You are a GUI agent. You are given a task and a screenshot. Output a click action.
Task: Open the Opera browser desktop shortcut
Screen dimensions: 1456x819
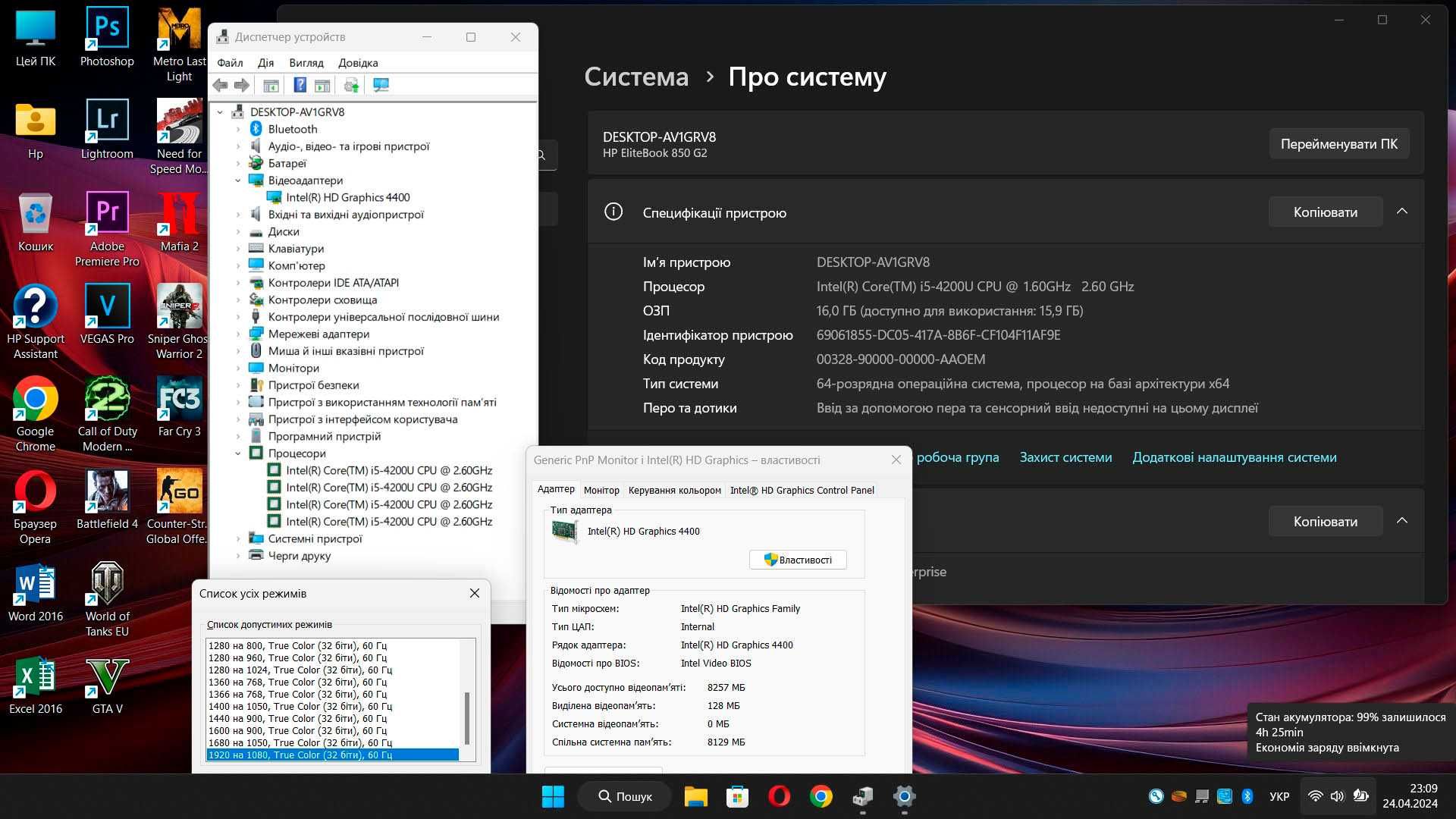point(35,507)
